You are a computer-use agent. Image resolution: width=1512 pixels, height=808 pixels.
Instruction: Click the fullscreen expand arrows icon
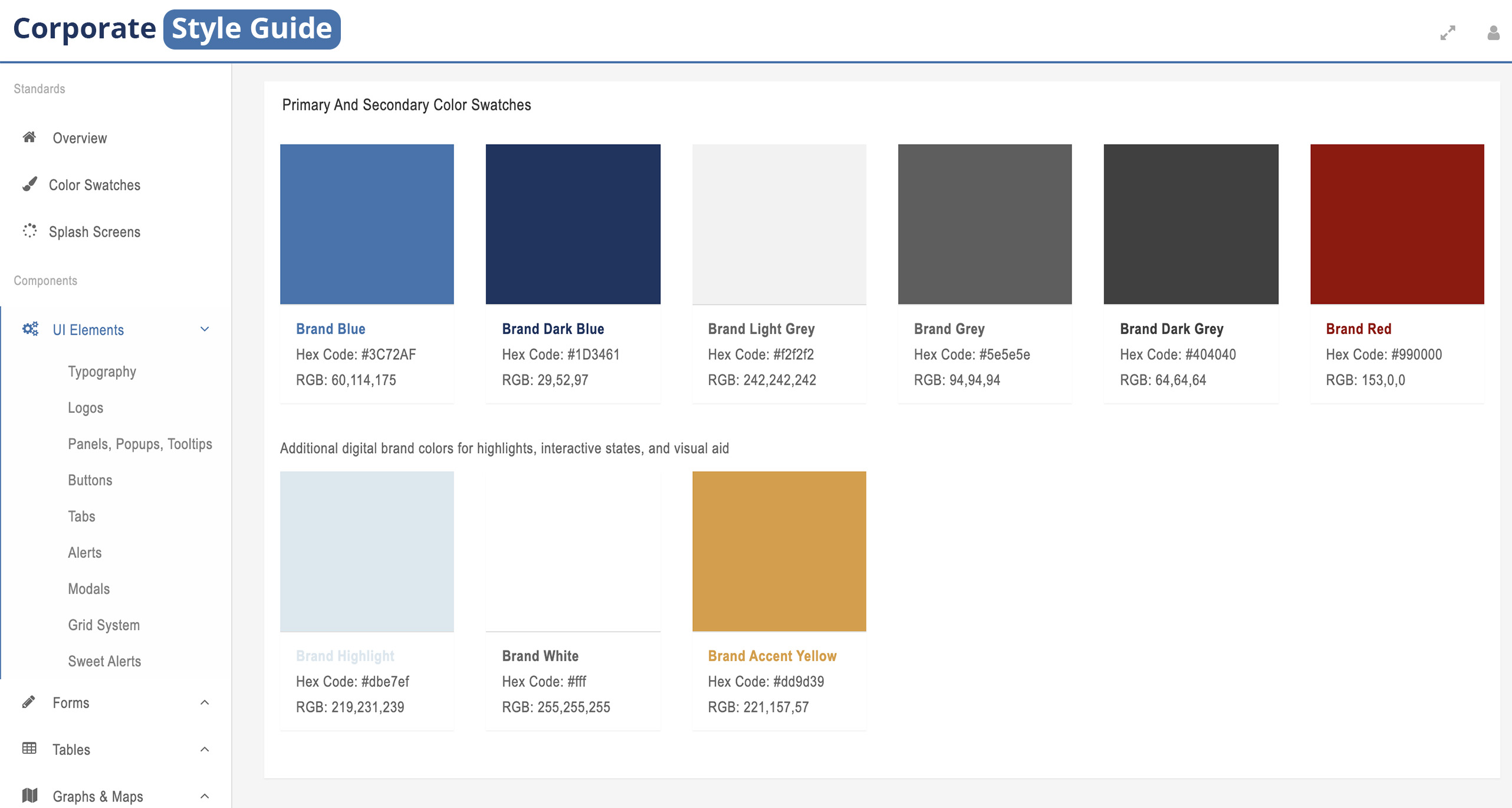[x=1447, y=32]
